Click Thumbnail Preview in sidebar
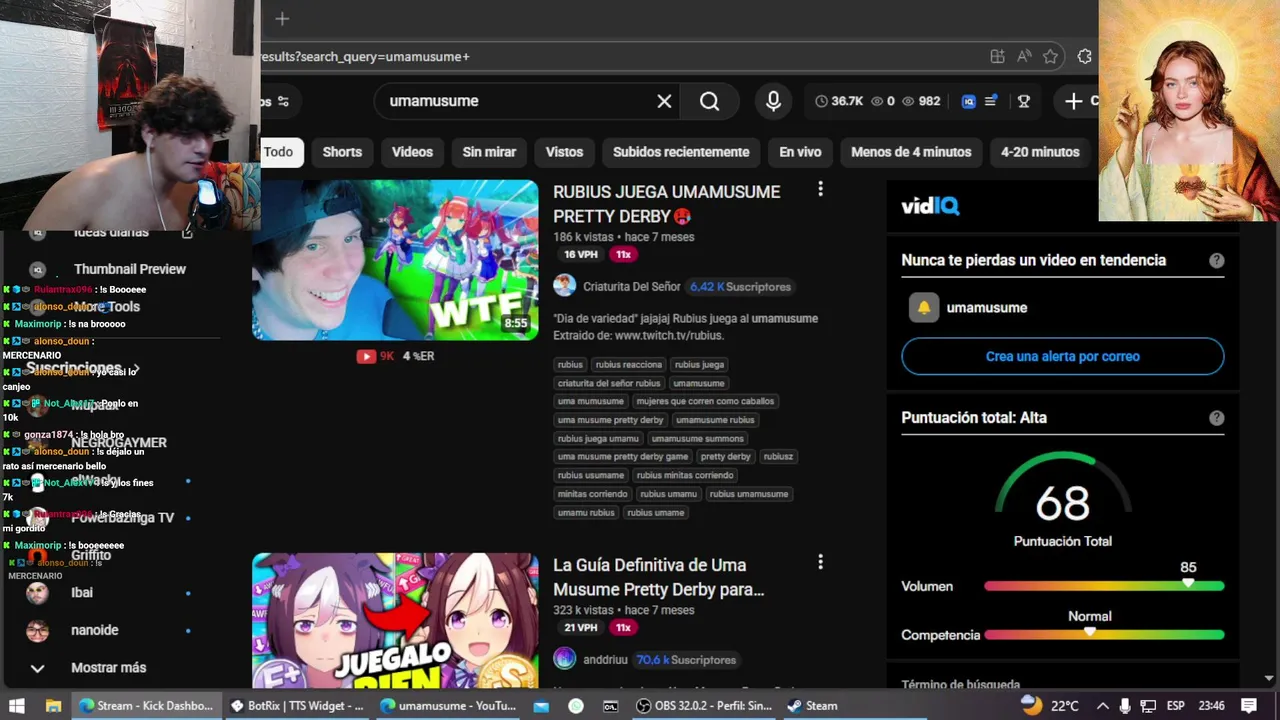Image resolution: width=1280 pixels, height=720 pixels. [x=130, y=269]
